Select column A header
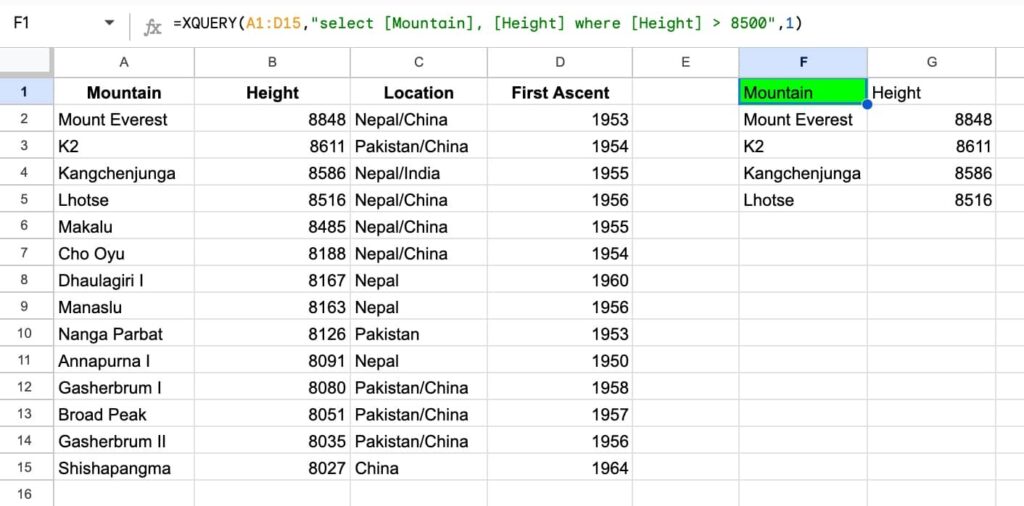Image resolution: width=1024 pixels, height=506 pixels. click(x=124, y=62)
